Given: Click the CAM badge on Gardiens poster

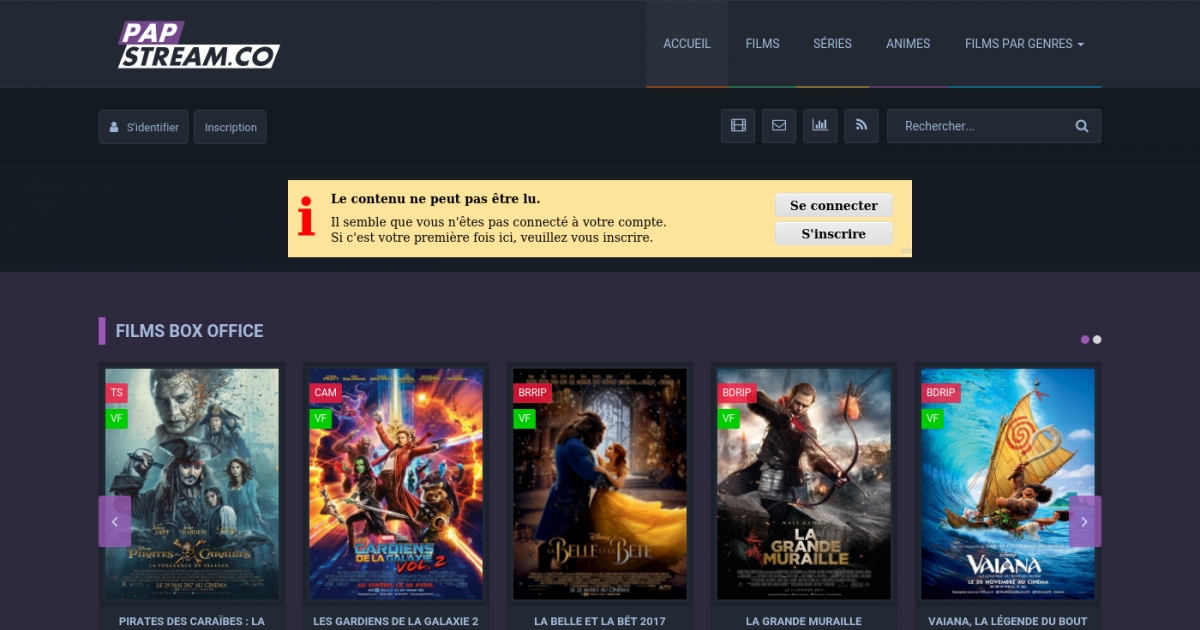Looking at the screenshot, I should (325, 393).
